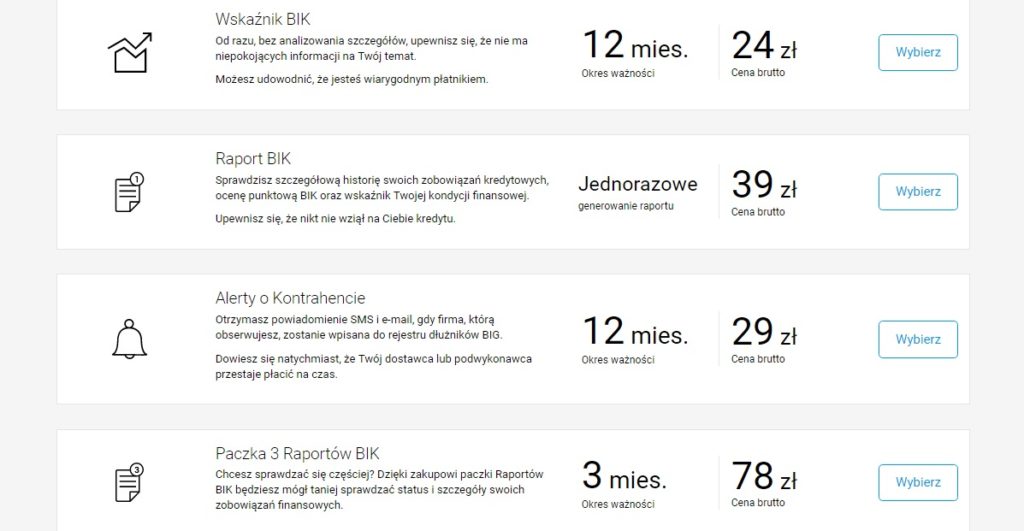Click the 24 zł price of Wskaźnik BIK

[x=763, y=46]
